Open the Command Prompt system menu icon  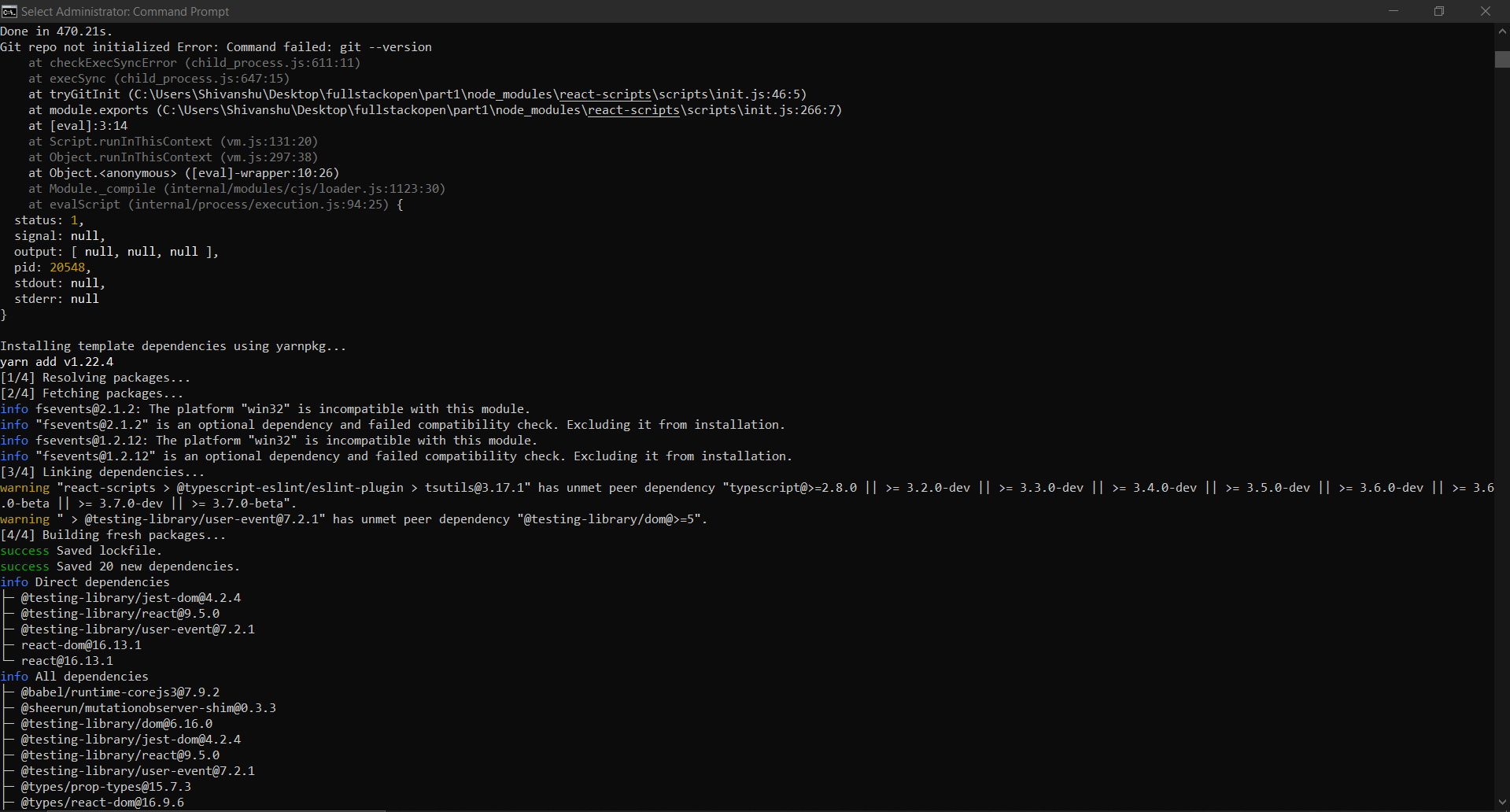click(10, 11)
